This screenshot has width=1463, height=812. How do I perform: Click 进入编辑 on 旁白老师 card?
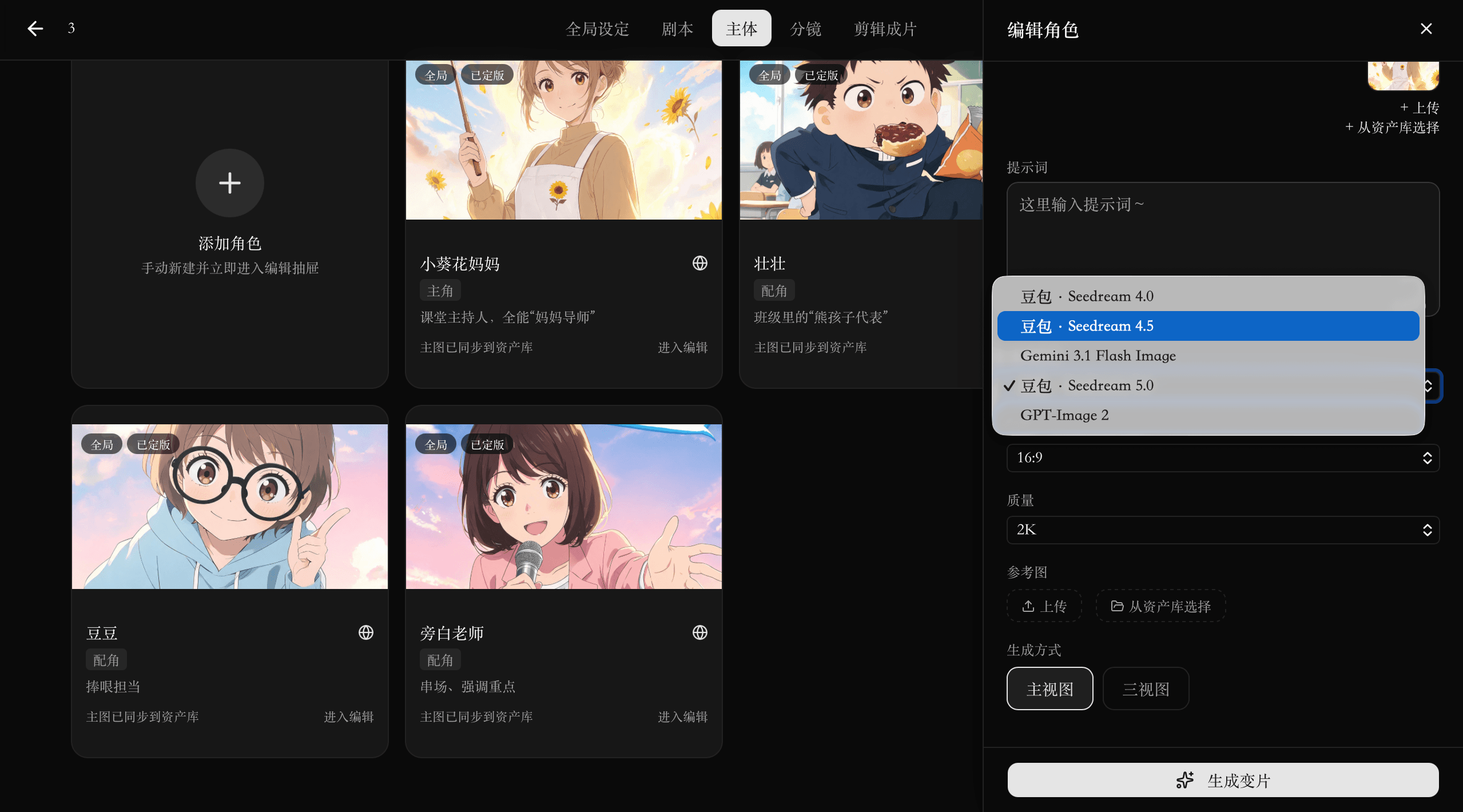683,717
